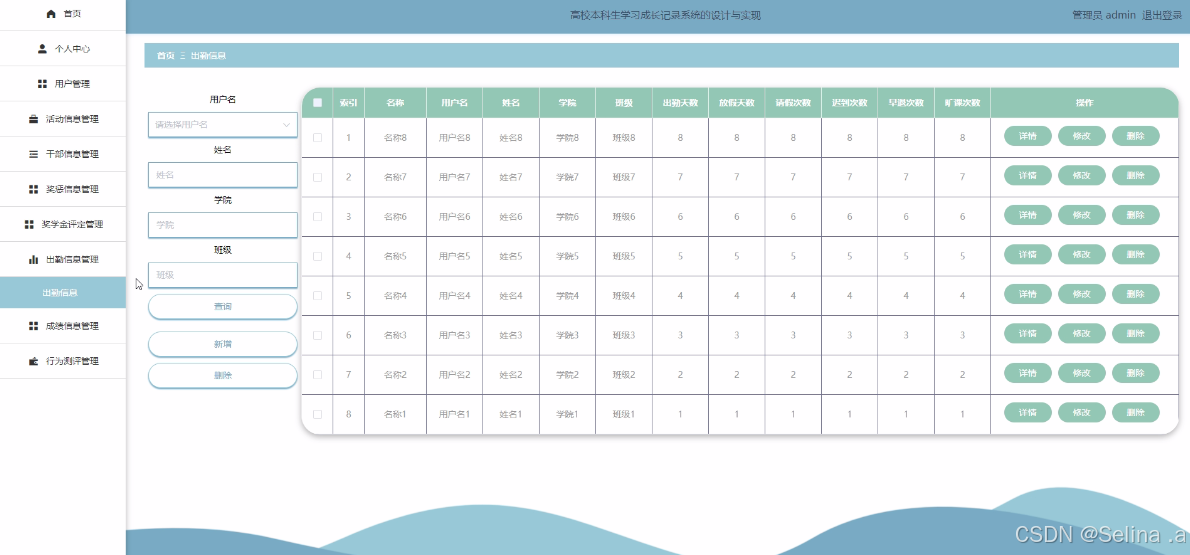This screenshot has height=555, width=1190.
Task: Check the checkbox for row 名称2
Action: point(317,374)
